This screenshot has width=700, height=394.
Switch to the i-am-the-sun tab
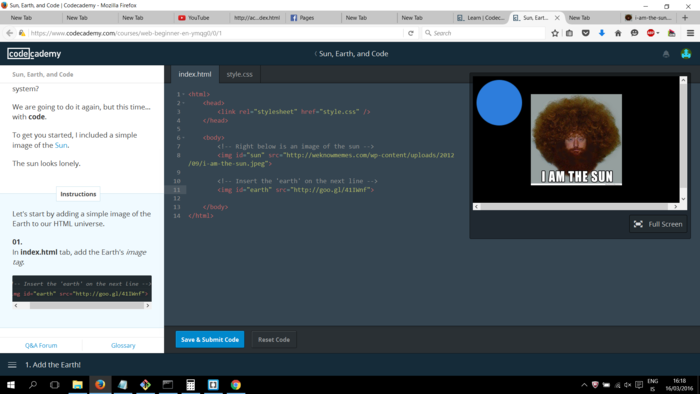(648, 18)
